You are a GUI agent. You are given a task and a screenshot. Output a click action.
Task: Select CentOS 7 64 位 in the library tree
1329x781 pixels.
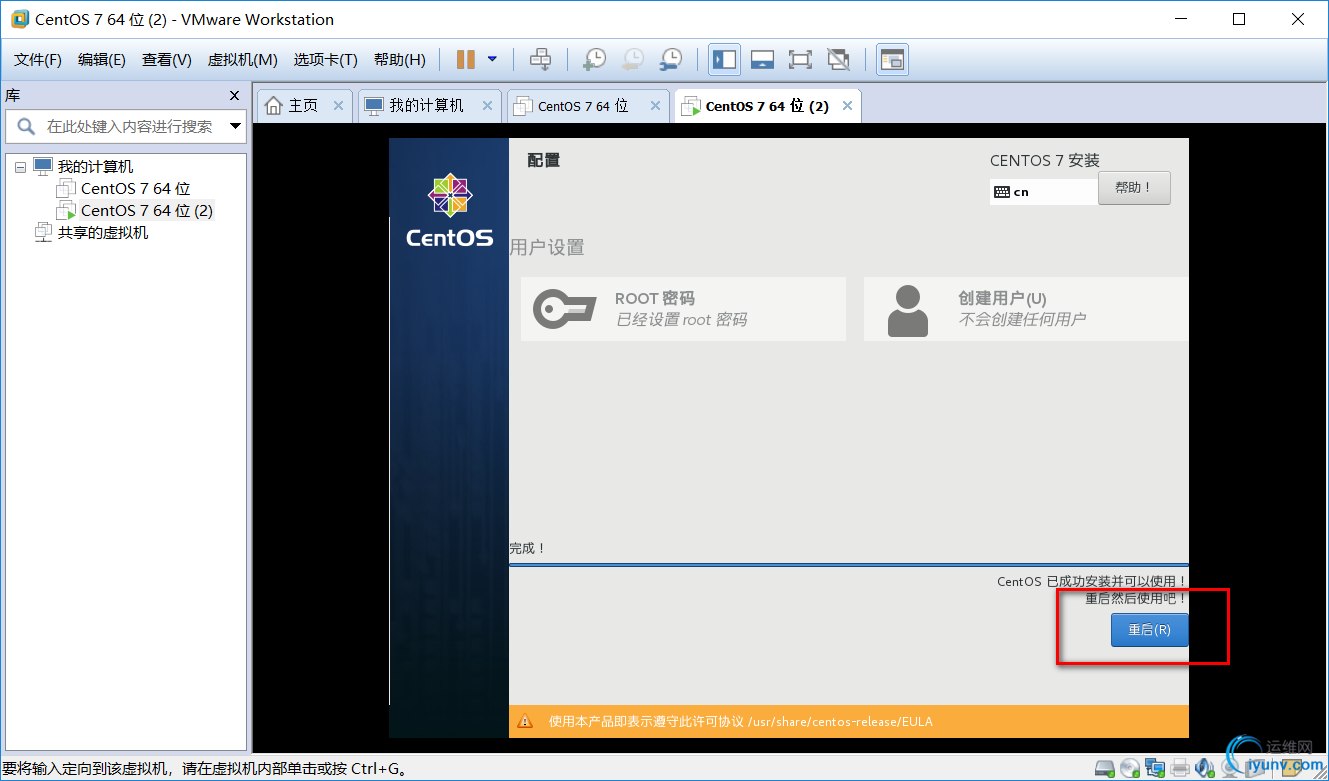tap(135, 189)
